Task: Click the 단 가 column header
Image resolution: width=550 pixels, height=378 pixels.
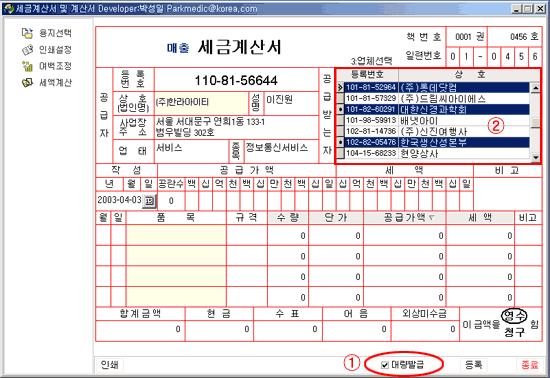Action: (336, 218)
